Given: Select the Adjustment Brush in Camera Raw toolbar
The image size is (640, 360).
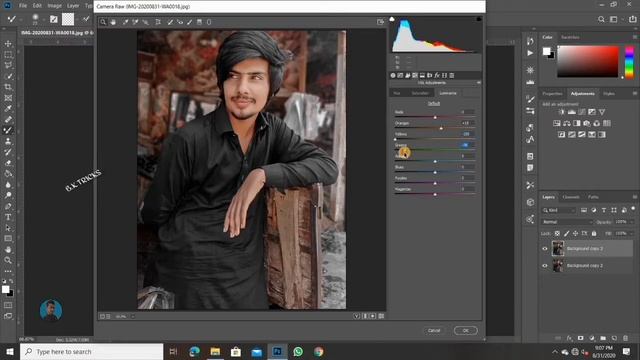Looking at the screenshot, I should tap(190, 22).
